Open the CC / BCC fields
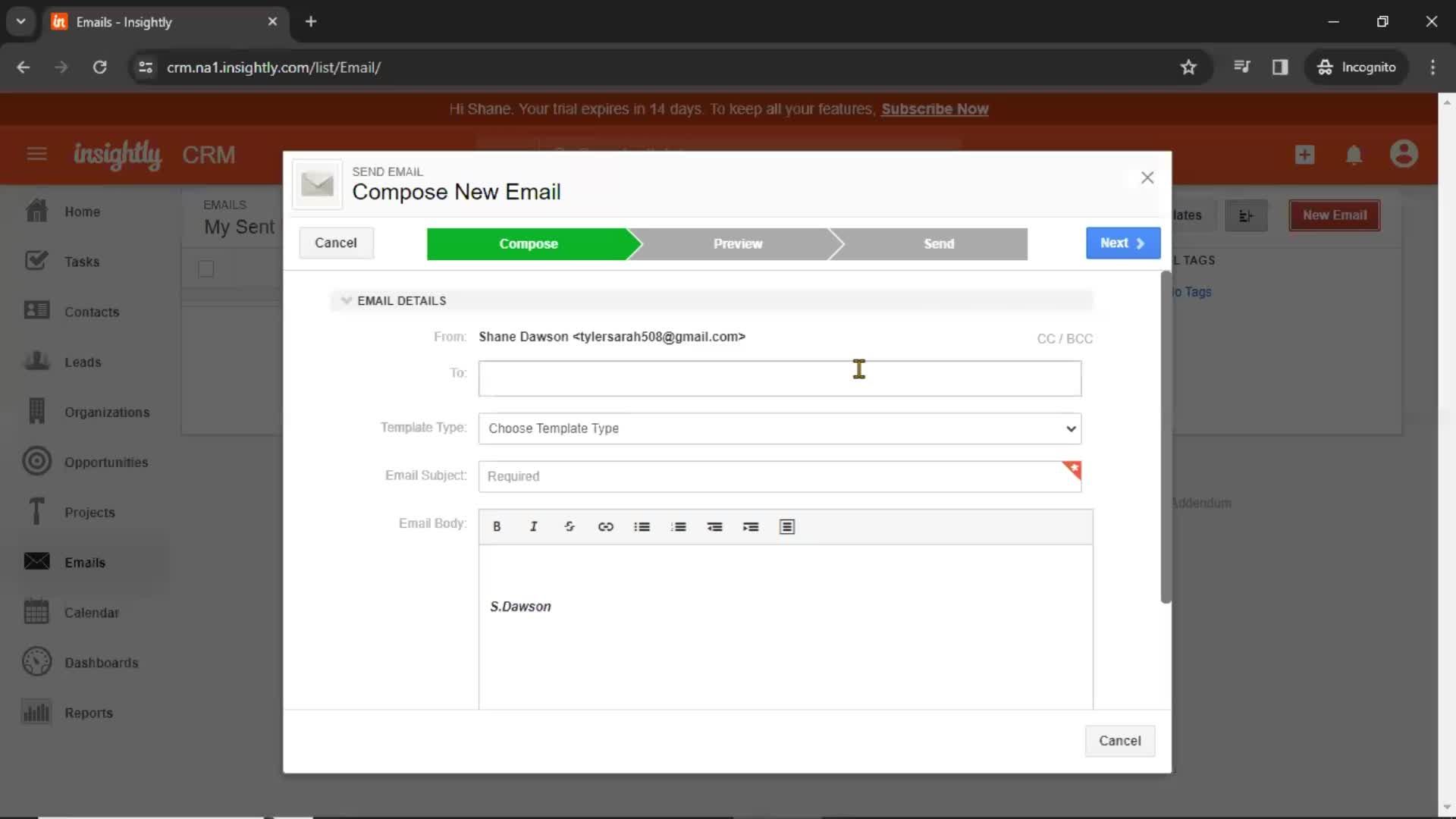This screenshot has width=1456, height=819. [x=1065, y=338]
